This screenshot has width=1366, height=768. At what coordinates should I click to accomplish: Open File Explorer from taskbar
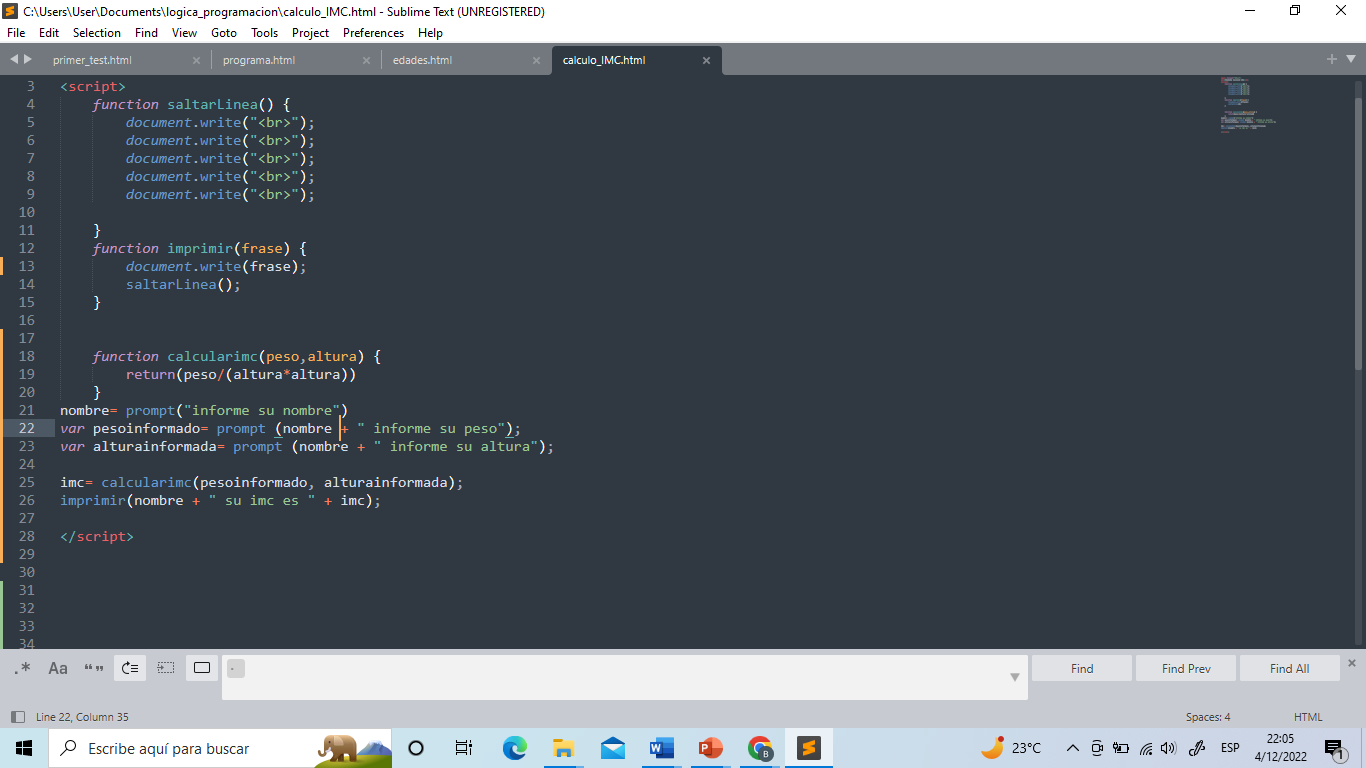tap(563, 748)
